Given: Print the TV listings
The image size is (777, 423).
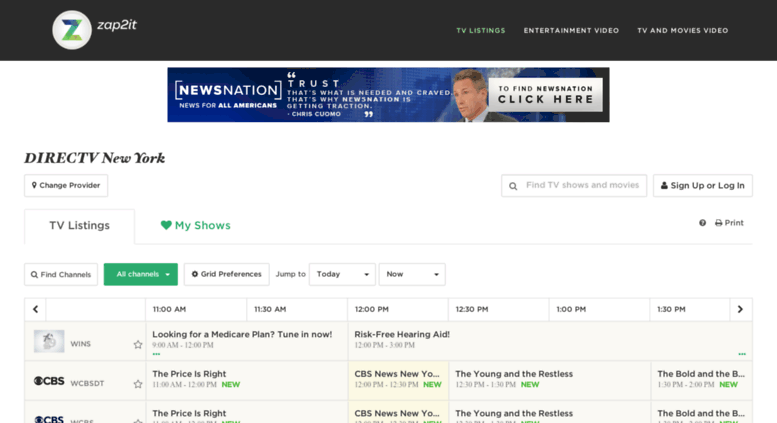Looking at the screenshot, I should click(729, 223).
